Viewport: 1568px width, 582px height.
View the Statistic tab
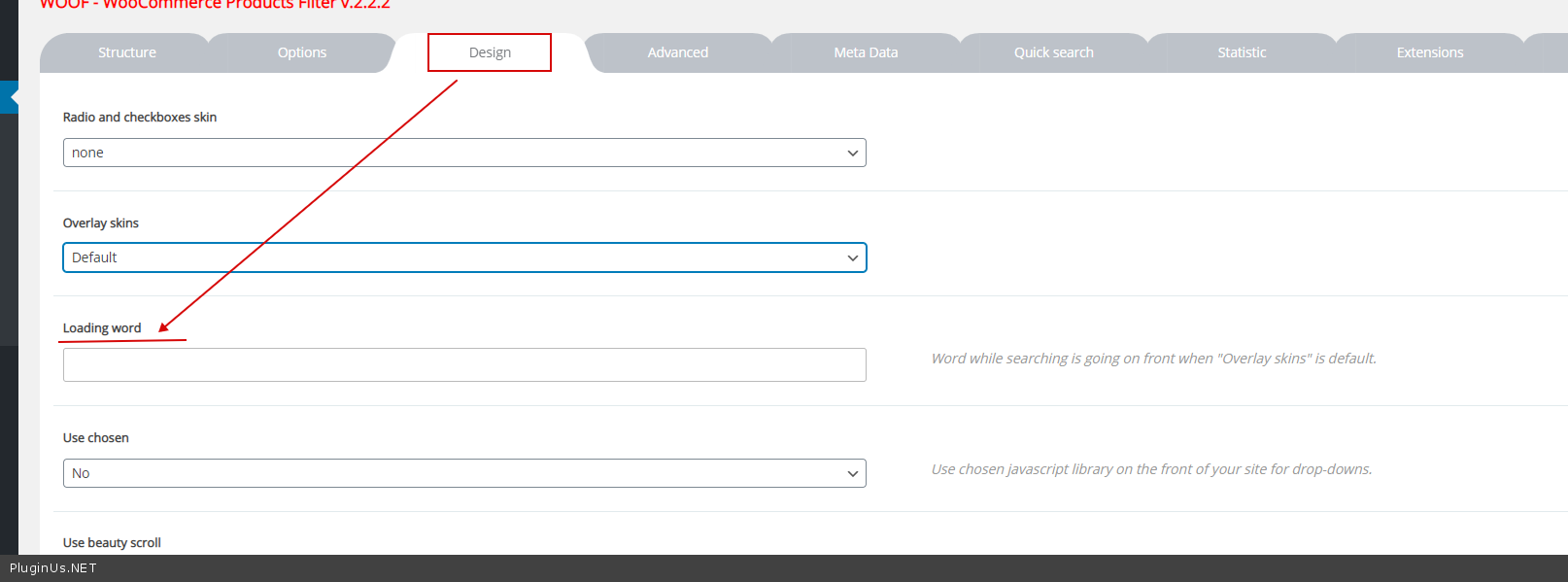[x=1241, y=52]
